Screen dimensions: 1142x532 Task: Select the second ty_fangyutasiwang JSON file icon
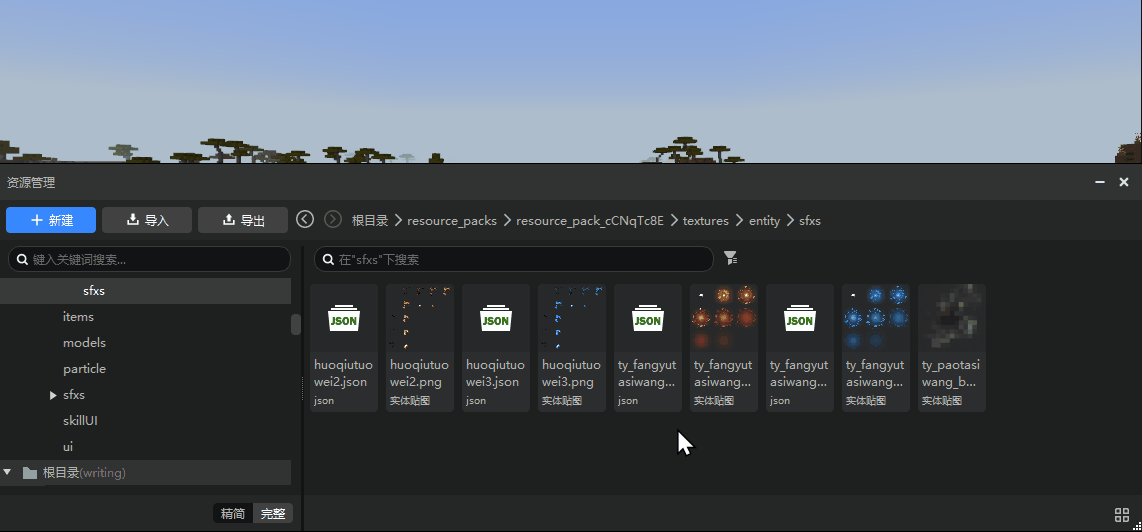coord(800,319)
